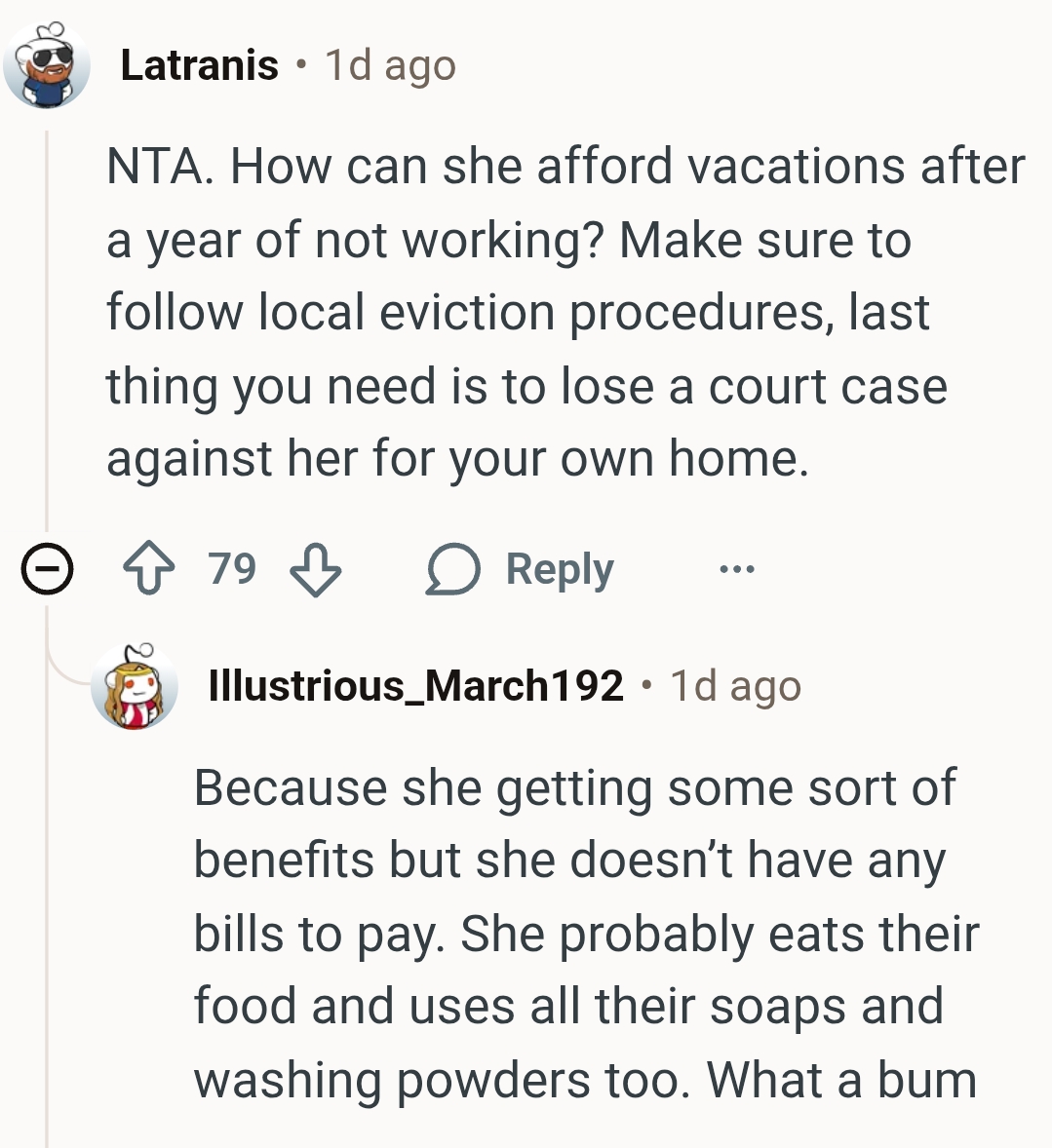Click the reply text starting 'Because she getting'
The width and height of the screenshot is (1052, 1148).
click(585, 933)
